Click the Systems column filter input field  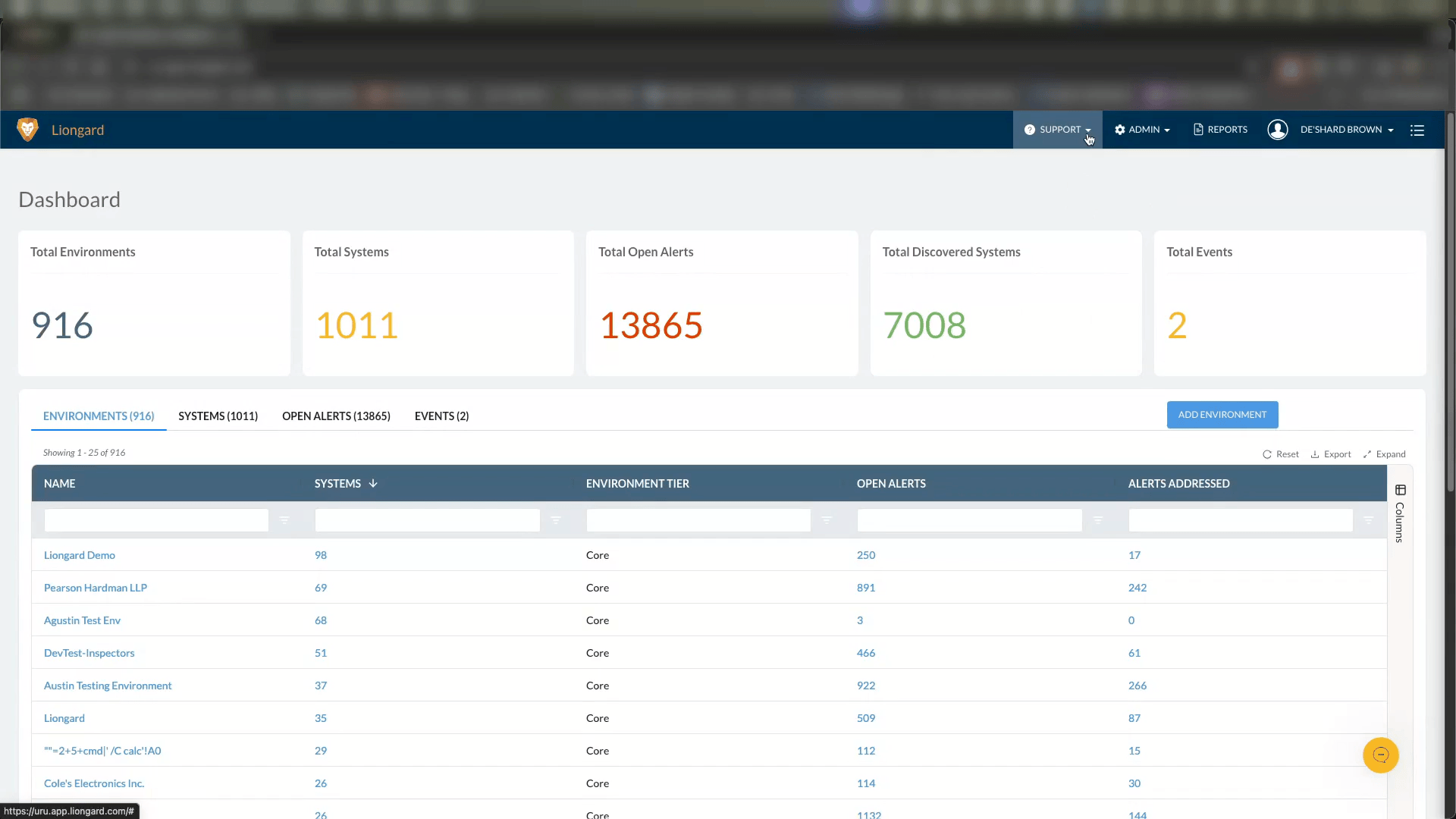click(x=427, y=520)
